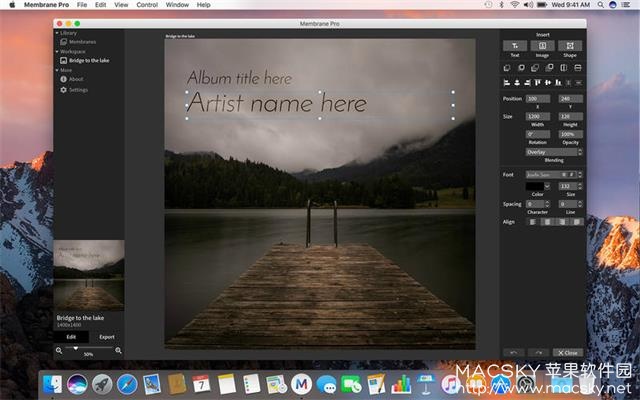The image size is (640, 400).
Task: Click the Rotation input field
Action: (x=538, y=134)
